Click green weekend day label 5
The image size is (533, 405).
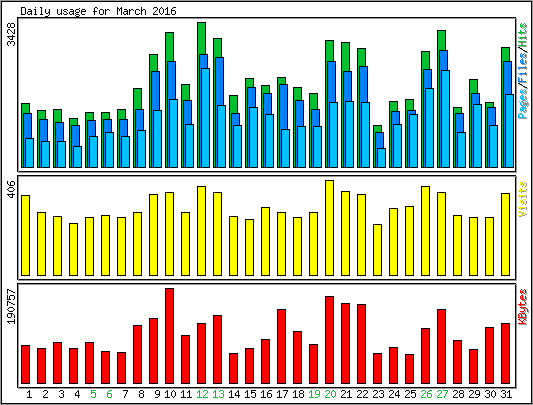click(x=93, y=394)
